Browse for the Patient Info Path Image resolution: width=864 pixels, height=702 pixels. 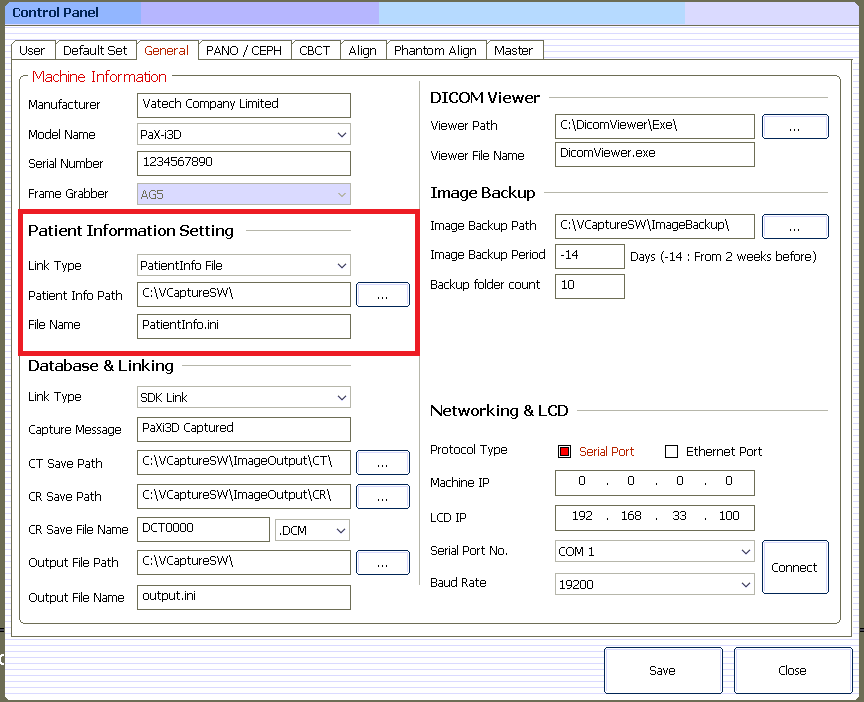pyautogui.click(x=383, y=294)
